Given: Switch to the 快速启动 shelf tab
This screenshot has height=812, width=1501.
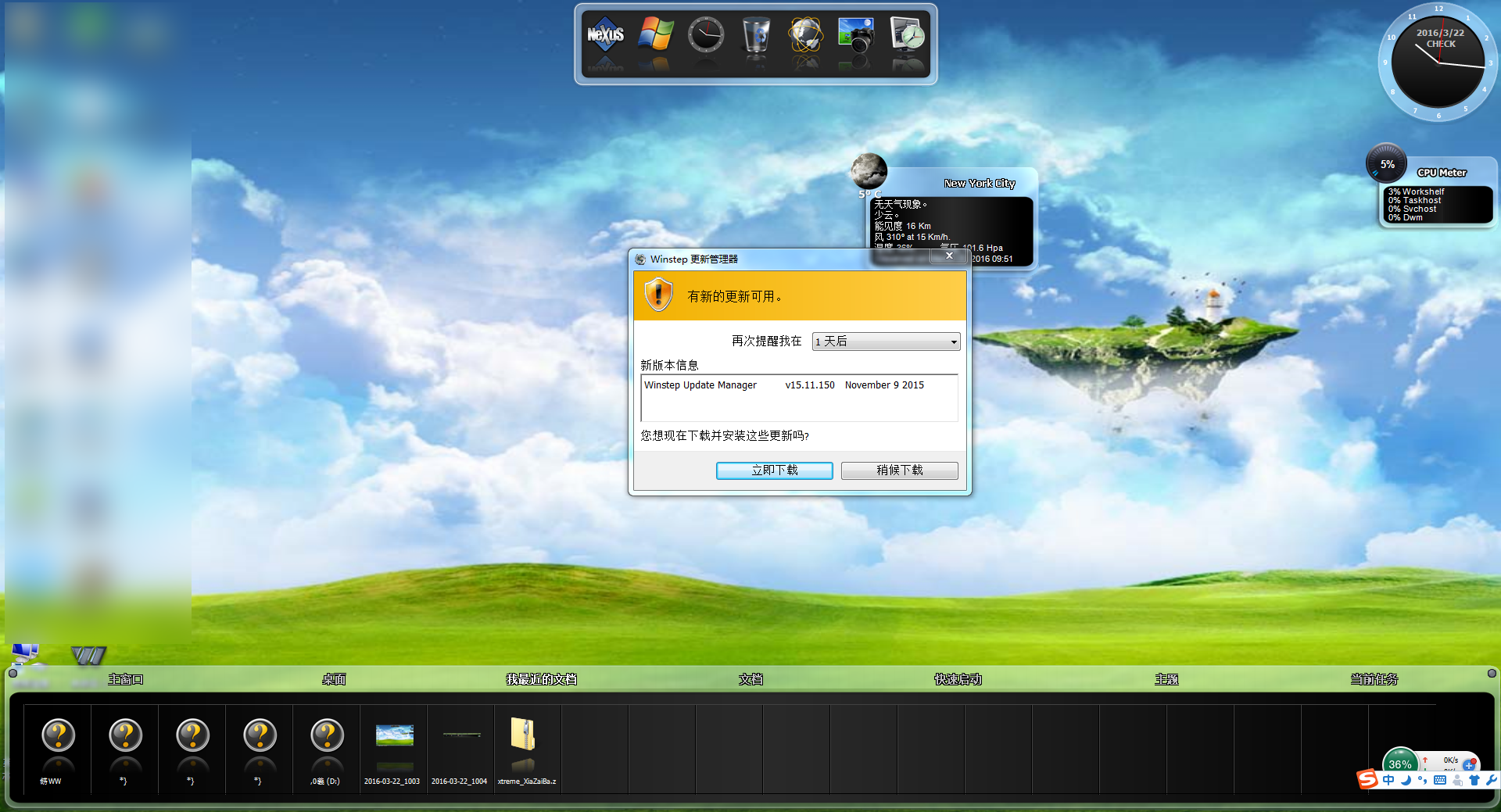Looking at the screenshot, I should click(x=958, y=680).
